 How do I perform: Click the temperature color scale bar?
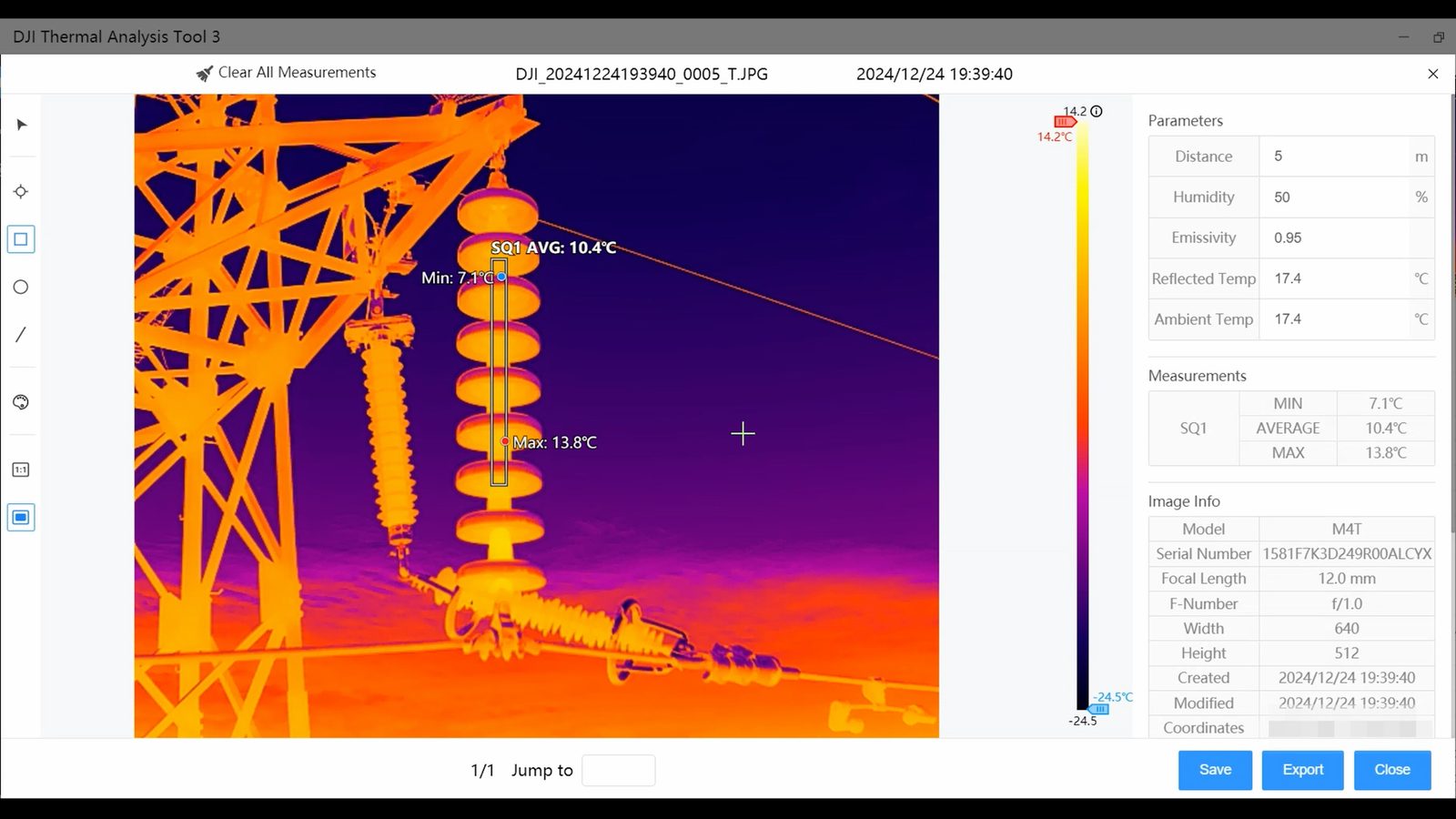pos(1083,414)
